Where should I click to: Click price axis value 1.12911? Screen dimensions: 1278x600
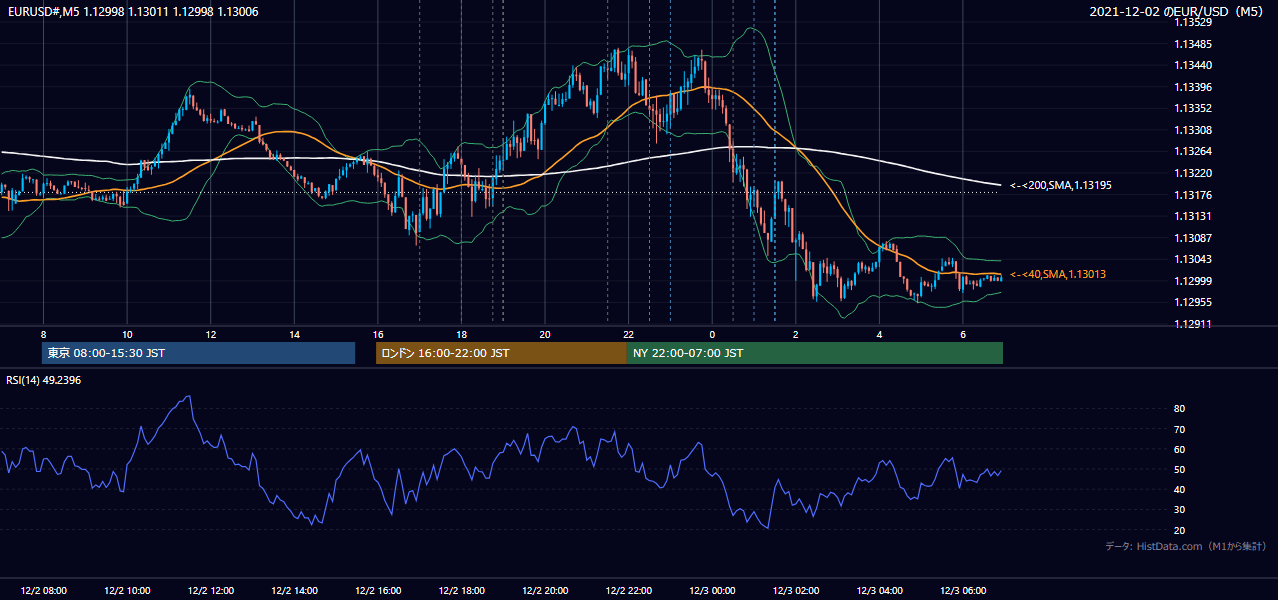(1193, 324)
